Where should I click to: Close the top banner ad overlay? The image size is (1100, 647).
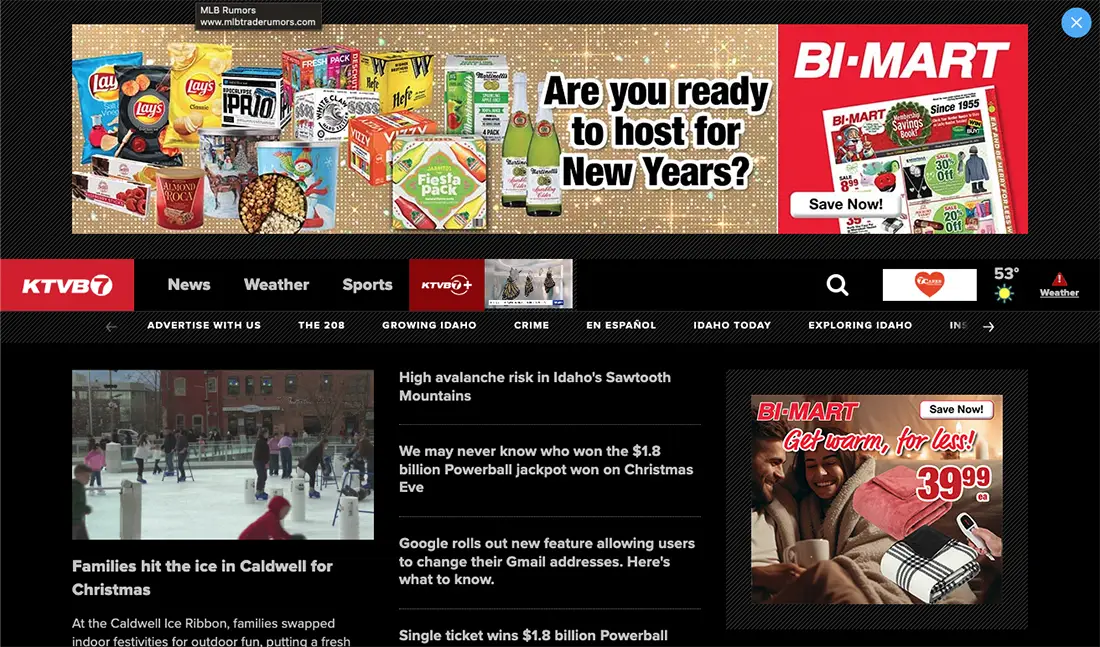(x=1075, y=22)
